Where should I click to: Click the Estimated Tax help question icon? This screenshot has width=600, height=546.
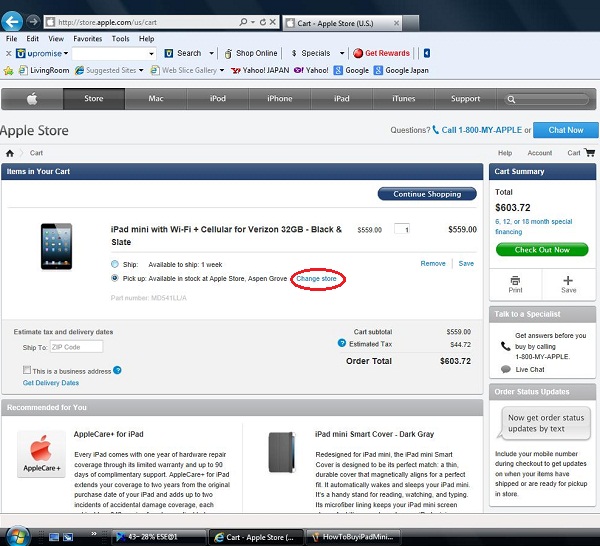tap(342, 343)
